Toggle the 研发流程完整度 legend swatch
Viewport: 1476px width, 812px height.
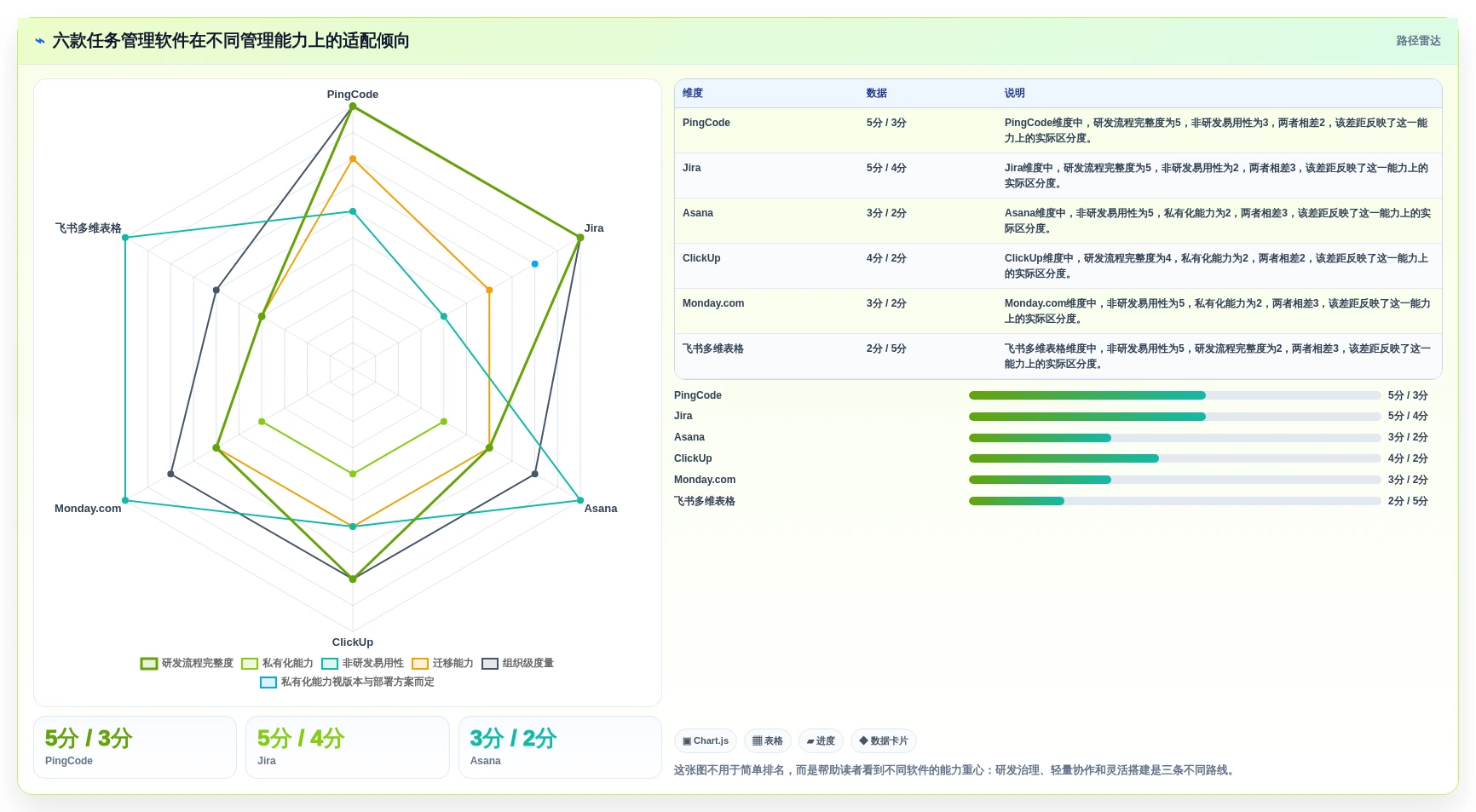pyautogui.click(x=149, y=664)
